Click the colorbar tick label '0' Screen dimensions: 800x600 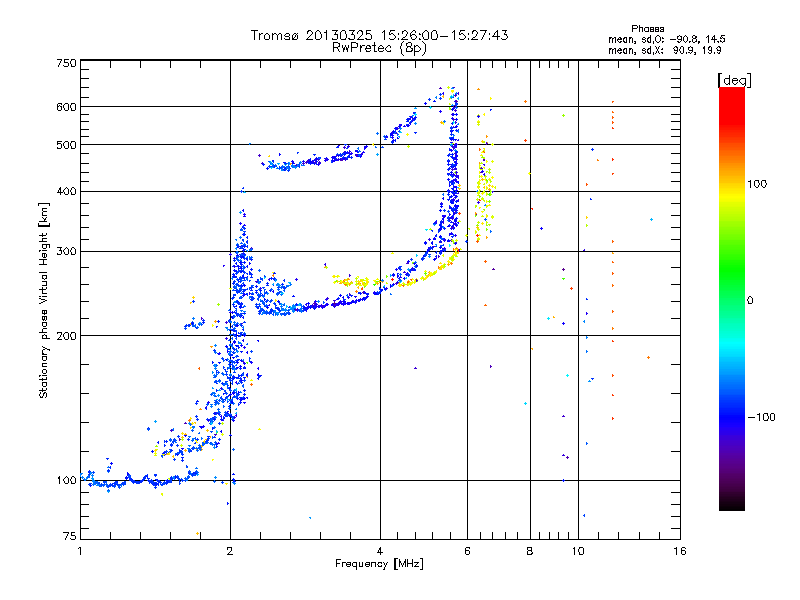coord(750,300)
